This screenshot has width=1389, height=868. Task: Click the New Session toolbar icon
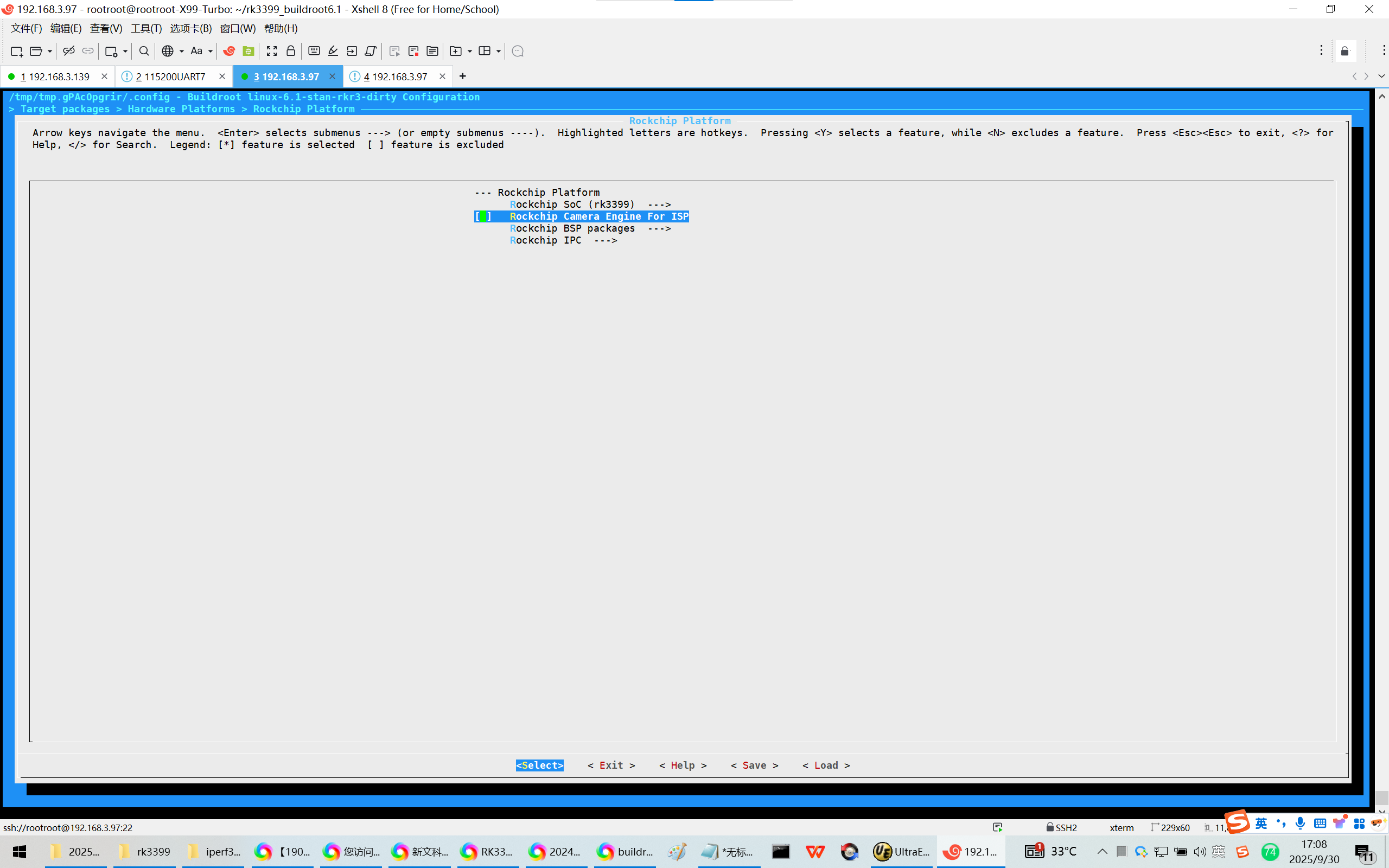16,51
